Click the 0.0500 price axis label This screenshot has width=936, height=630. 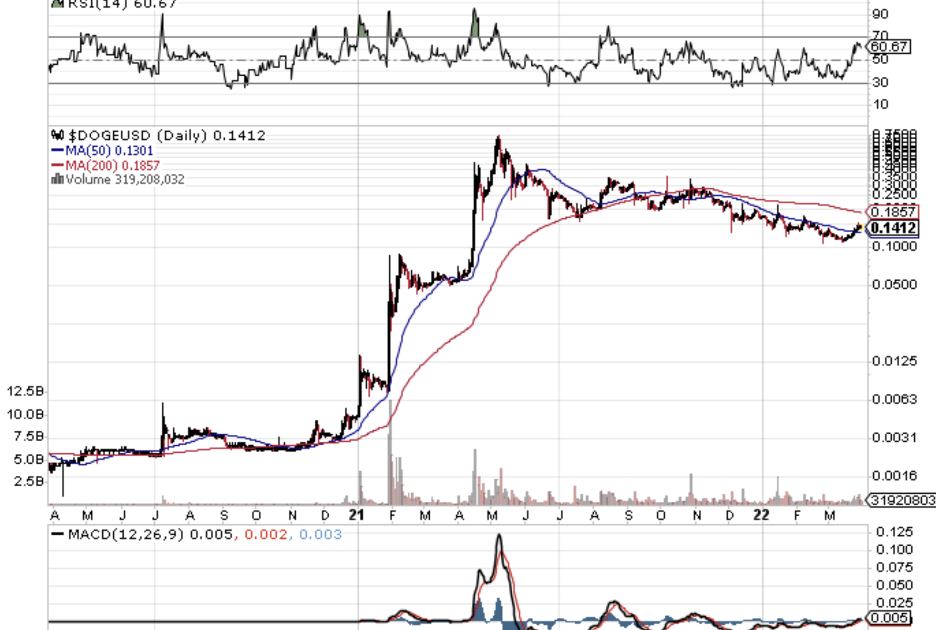point(894,284)
